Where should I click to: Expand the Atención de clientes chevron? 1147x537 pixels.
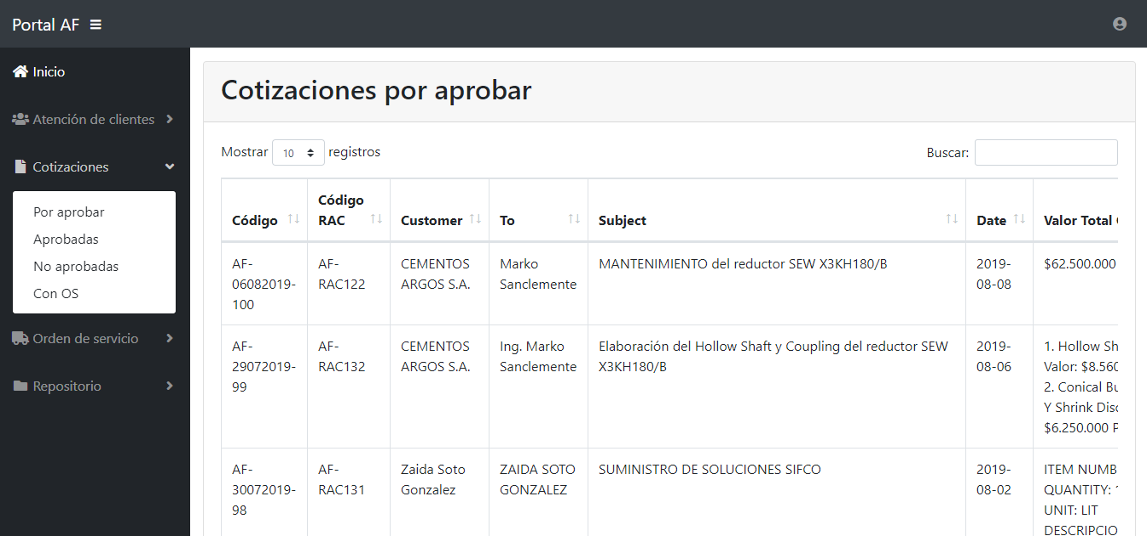click(169, 119)
